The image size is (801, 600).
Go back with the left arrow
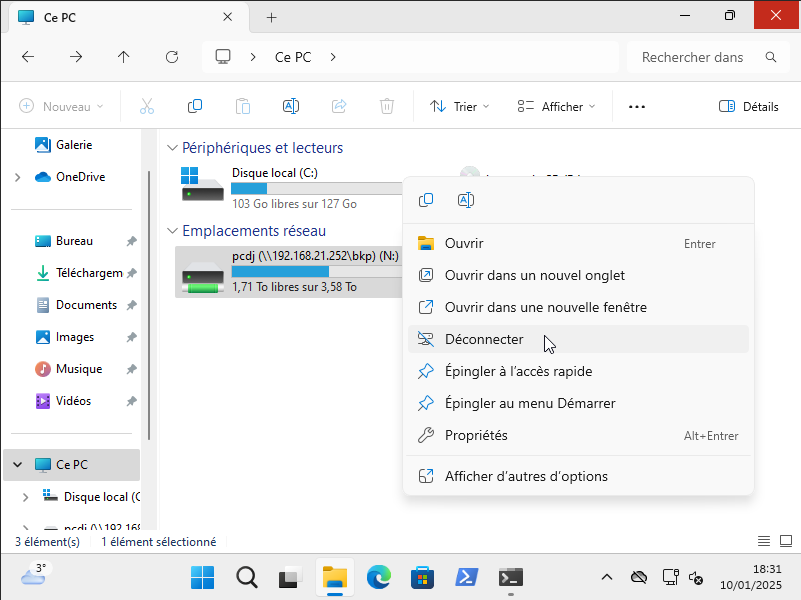[x=28, y=57]
